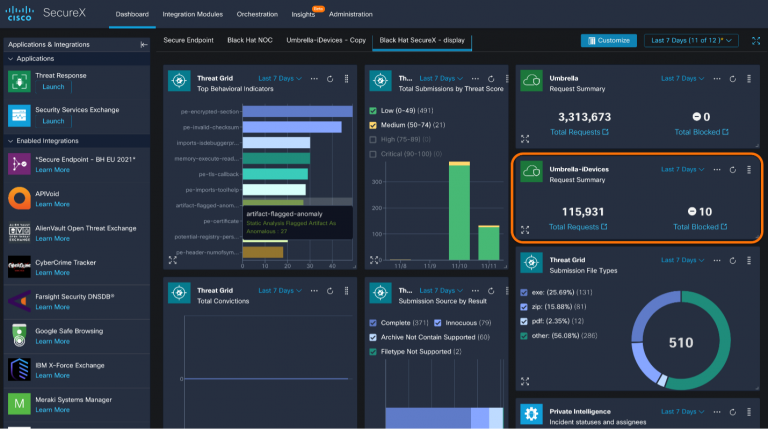Grab the Total Convictions tile drag handle
This screenshot has height=431, width=768.
click(347, 290)
